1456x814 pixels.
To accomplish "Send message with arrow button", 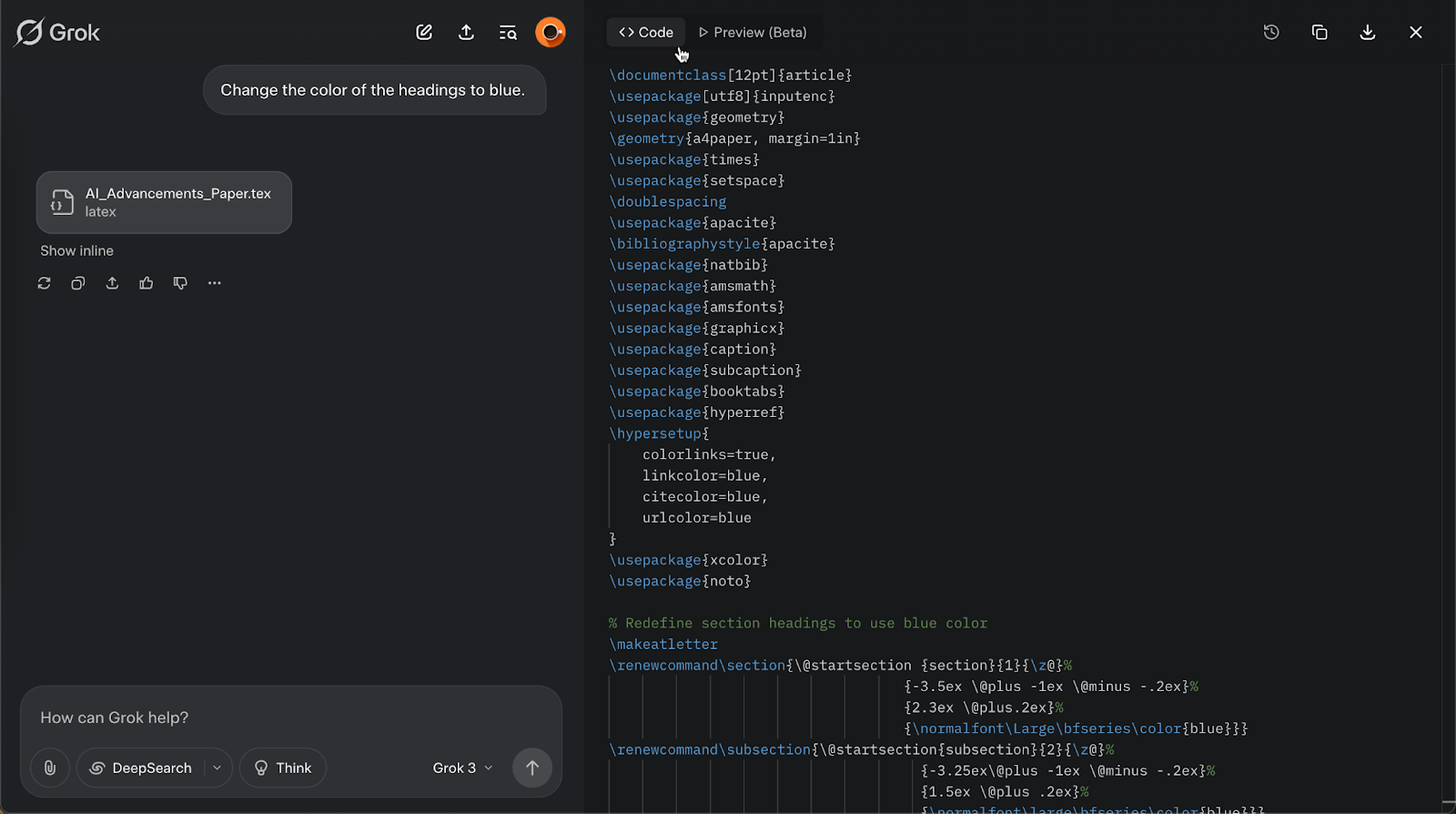I will coord(532,768).
